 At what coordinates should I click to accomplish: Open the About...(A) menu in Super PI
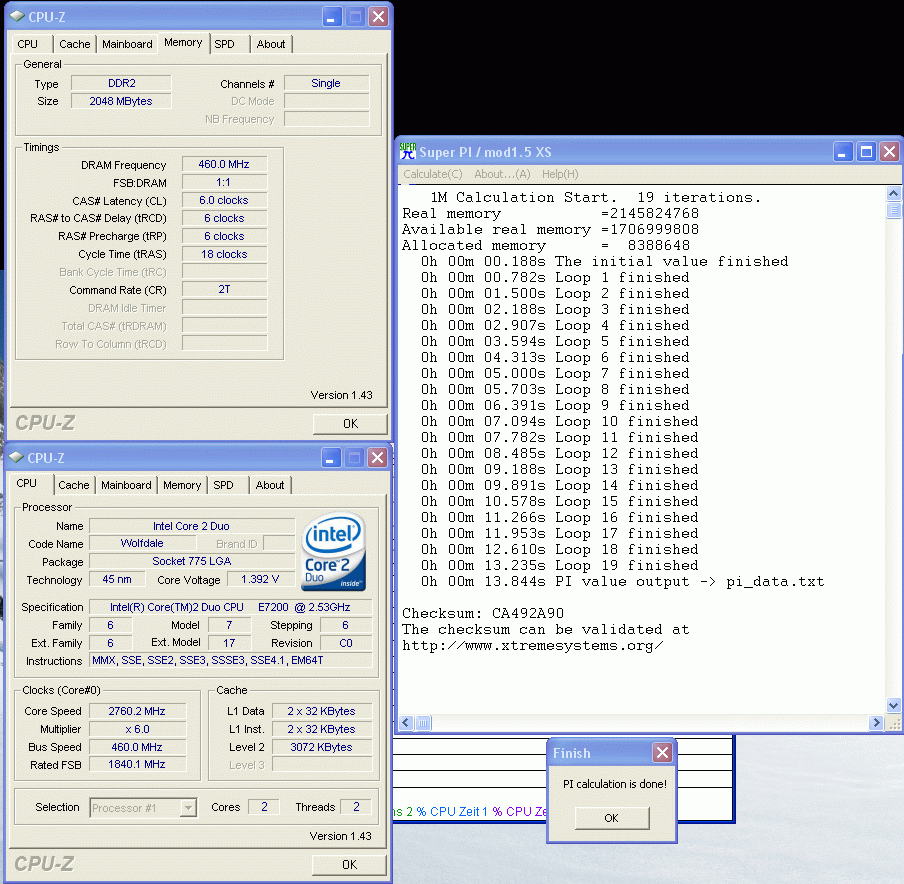(x=502, y=174)
